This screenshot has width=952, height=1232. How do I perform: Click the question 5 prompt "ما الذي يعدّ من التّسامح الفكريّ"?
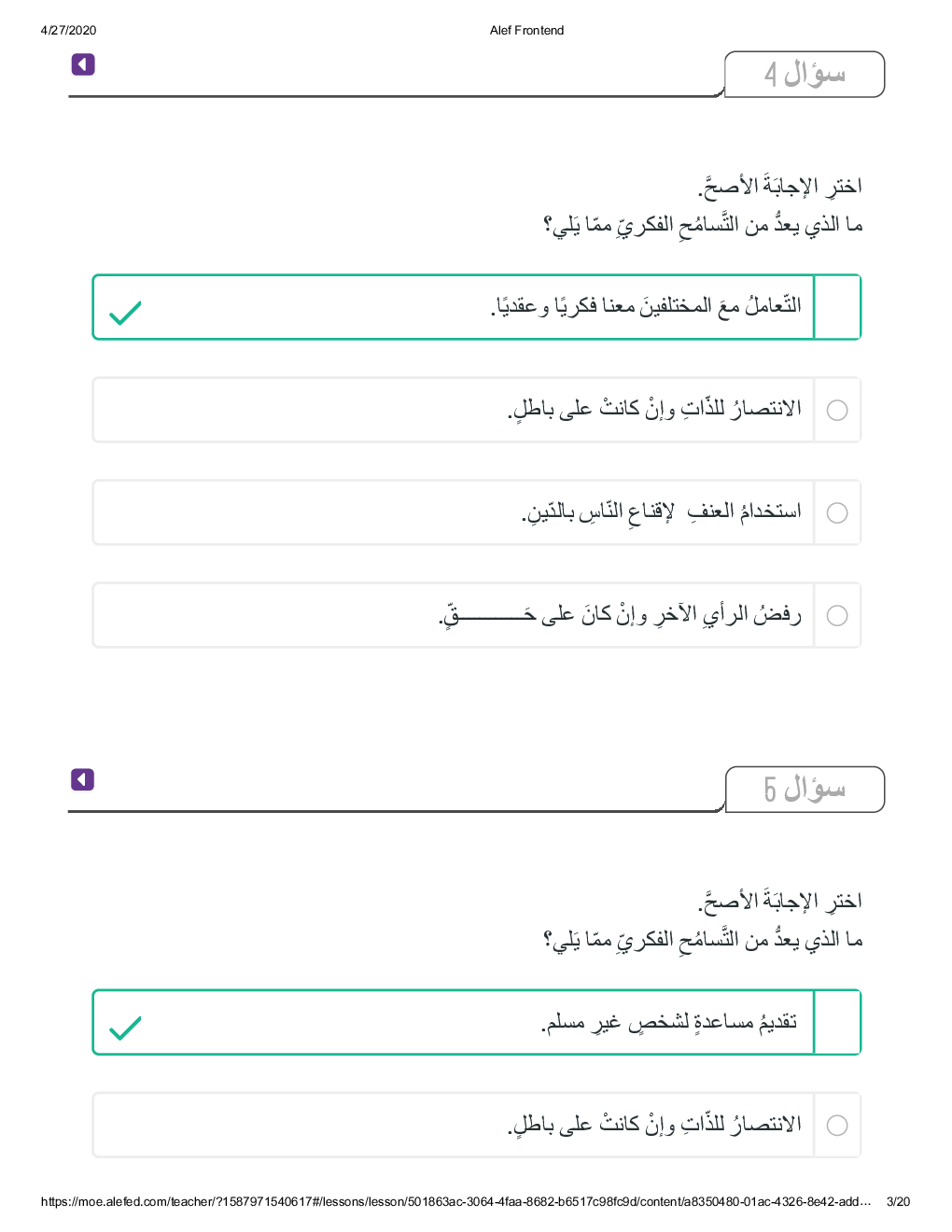click(703, 940)
